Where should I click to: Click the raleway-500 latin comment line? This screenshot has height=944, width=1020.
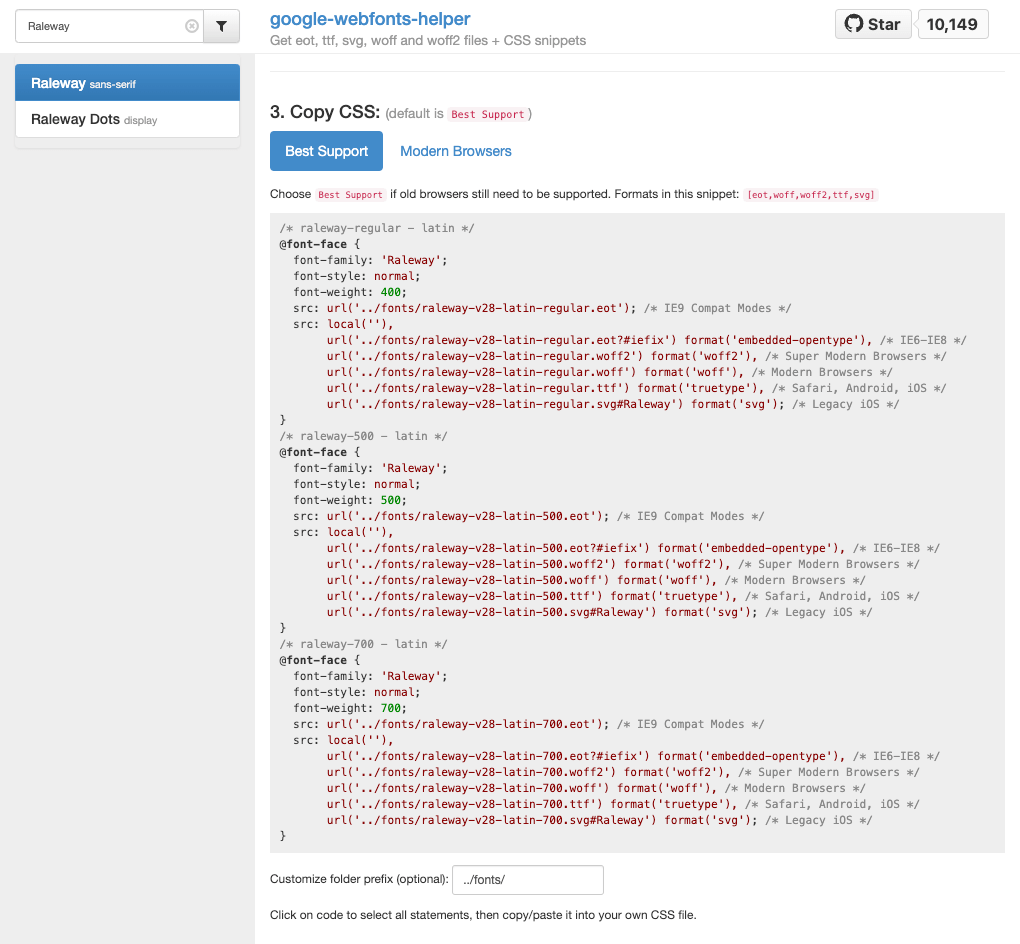[363, 436]
